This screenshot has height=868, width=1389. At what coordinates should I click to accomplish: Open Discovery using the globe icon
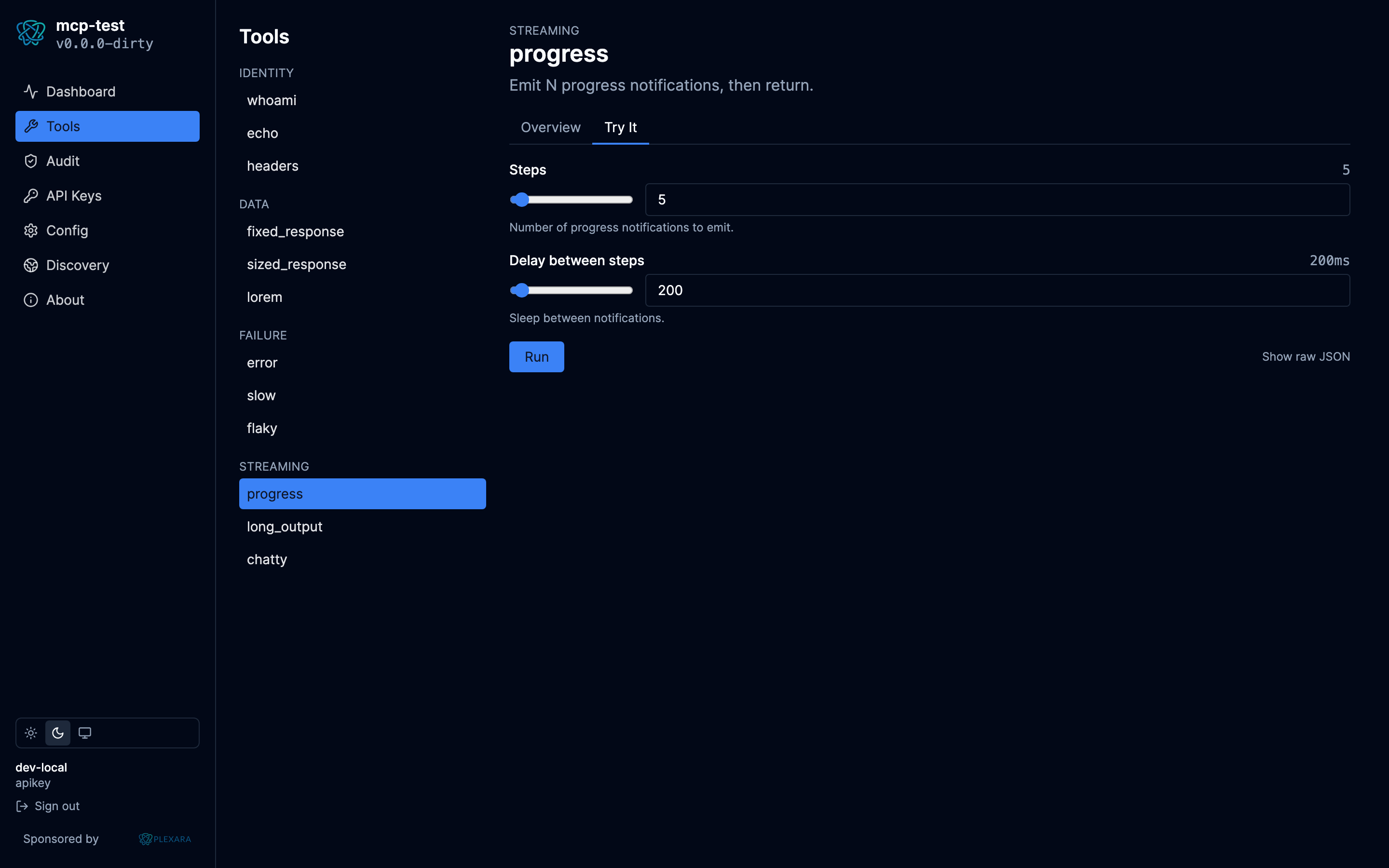[31, 265]
